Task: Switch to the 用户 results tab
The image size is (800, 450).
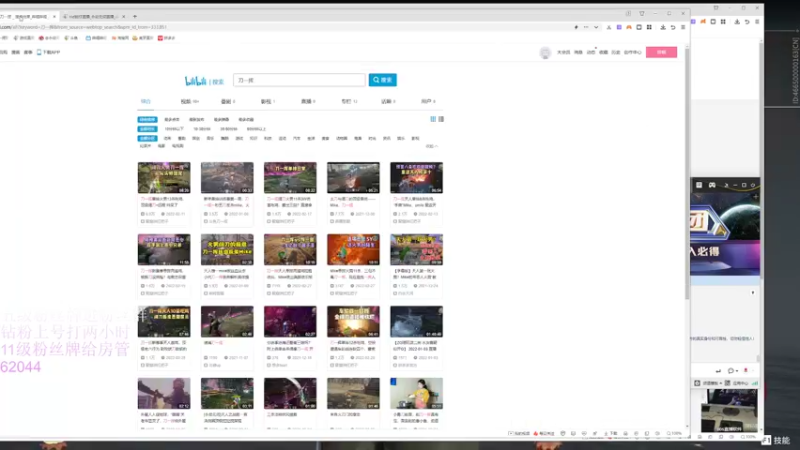Action: 428,102
